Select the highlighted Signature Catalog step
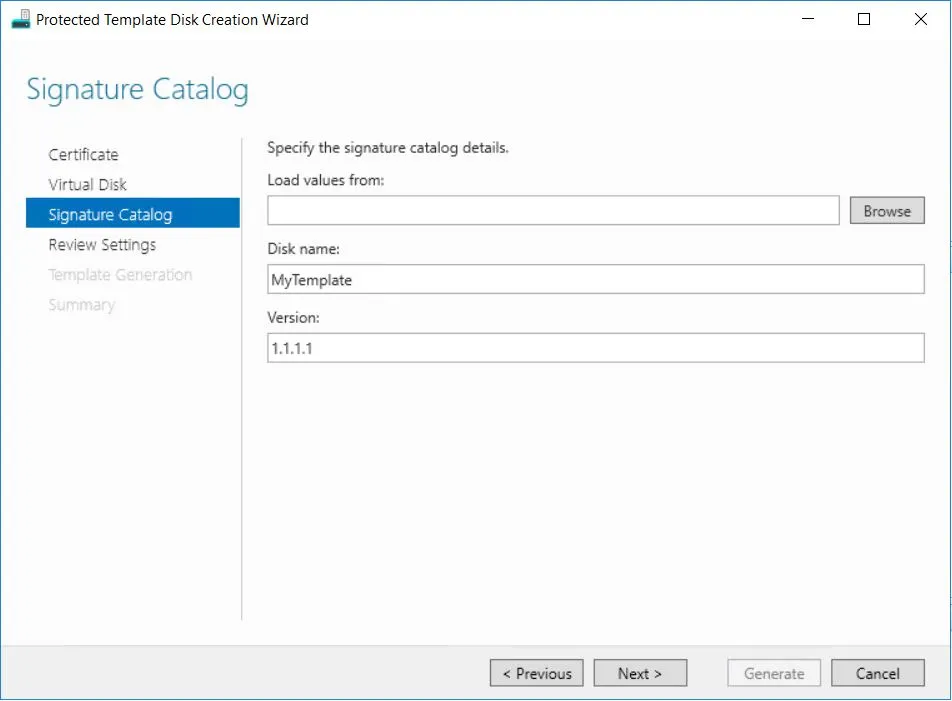The height and width of the screenshot is (701, 952). (x=110, y=215)
